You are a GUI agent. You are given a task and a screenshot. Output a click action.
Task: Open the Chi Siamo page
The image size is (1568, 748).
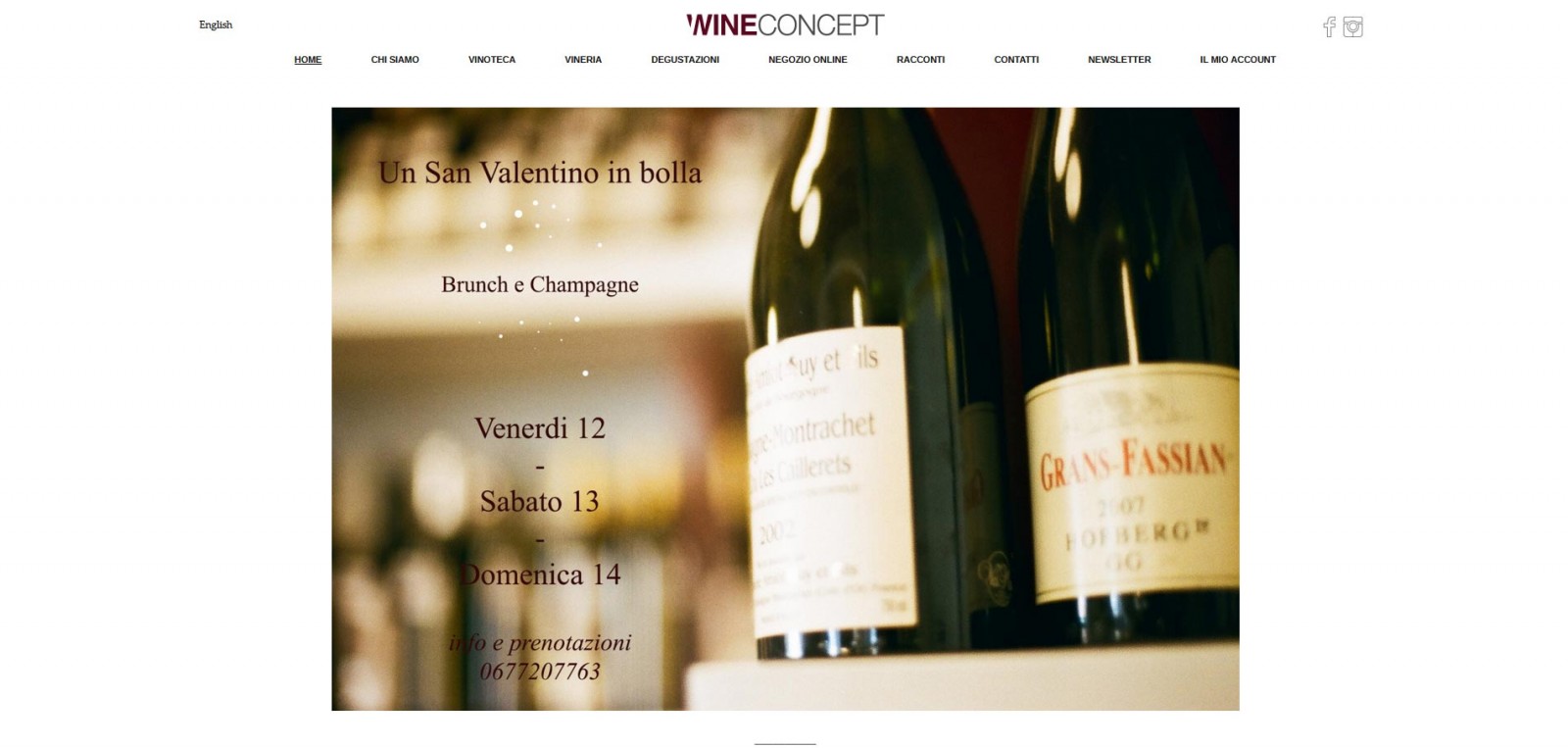coord(395,60)
